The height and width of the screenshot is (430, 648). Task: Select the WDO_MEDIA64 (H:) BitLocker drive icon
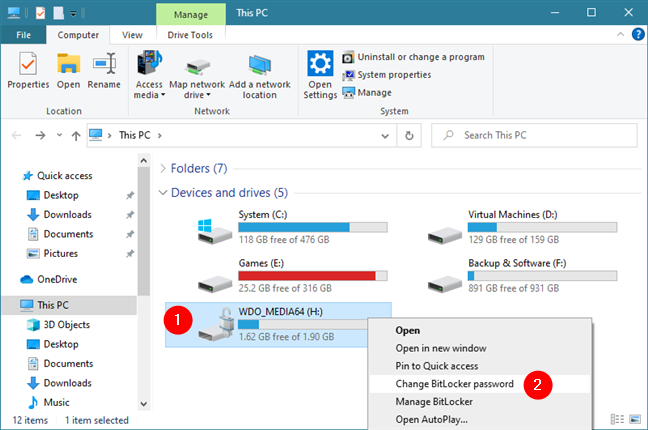click(215, 325)
